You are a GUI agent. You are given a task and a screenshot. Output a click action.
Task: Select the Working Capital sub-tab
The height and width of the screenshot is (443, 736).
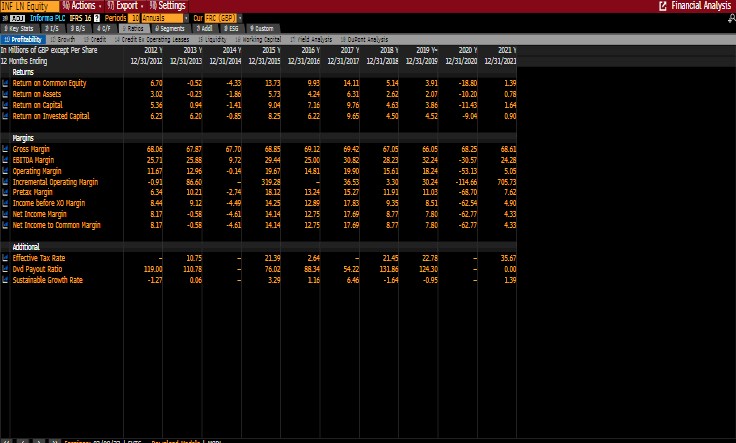click(x=258, y=39)
